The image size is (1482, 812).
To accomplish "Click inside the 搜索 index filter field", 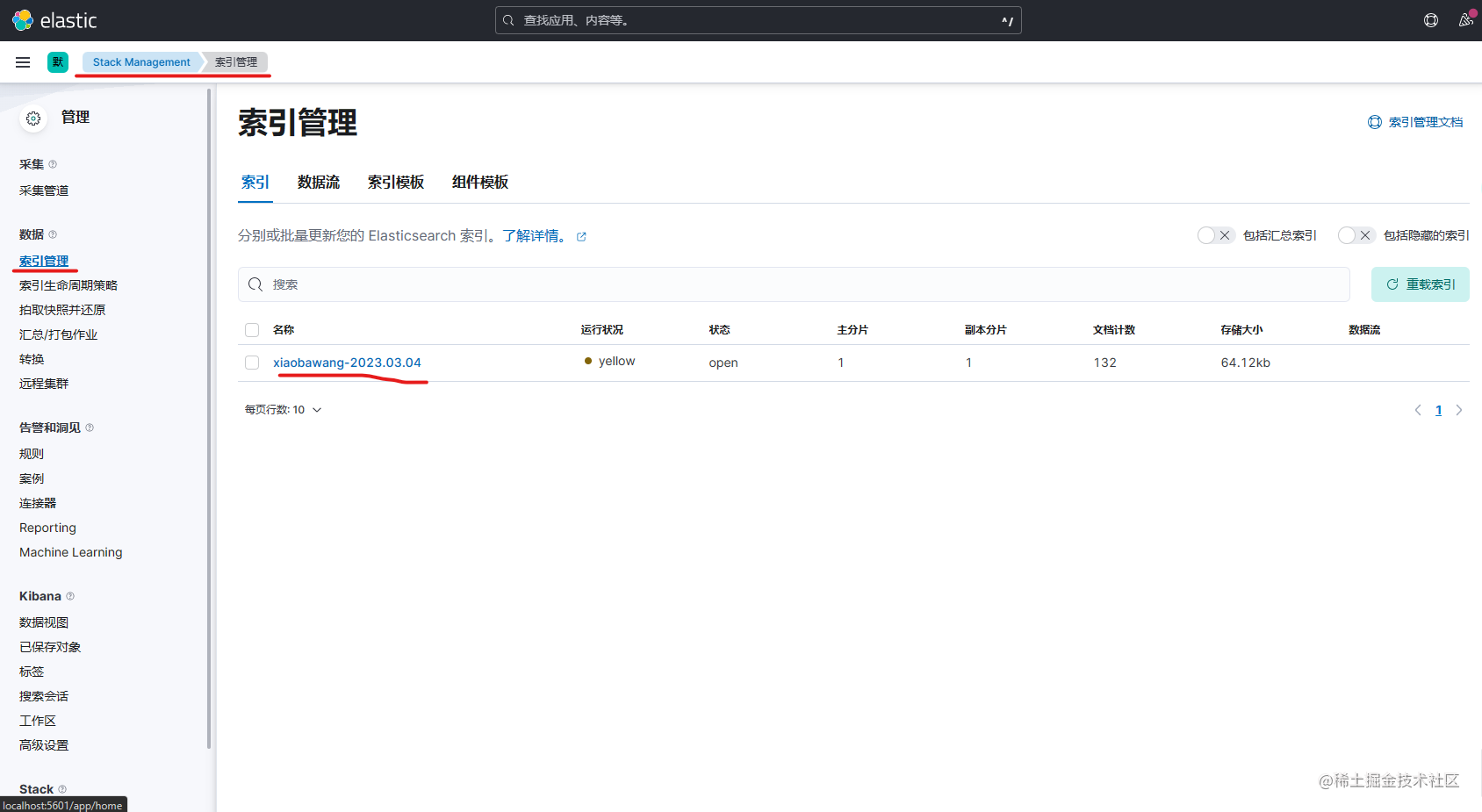I will [x=615, y=284].
